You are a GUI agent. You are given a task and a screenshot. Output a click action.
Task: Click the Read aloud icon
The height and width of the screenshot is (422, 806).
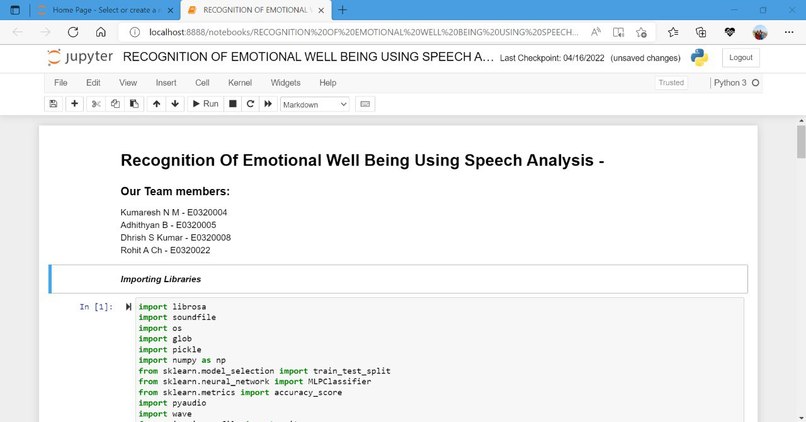point(596,32)
